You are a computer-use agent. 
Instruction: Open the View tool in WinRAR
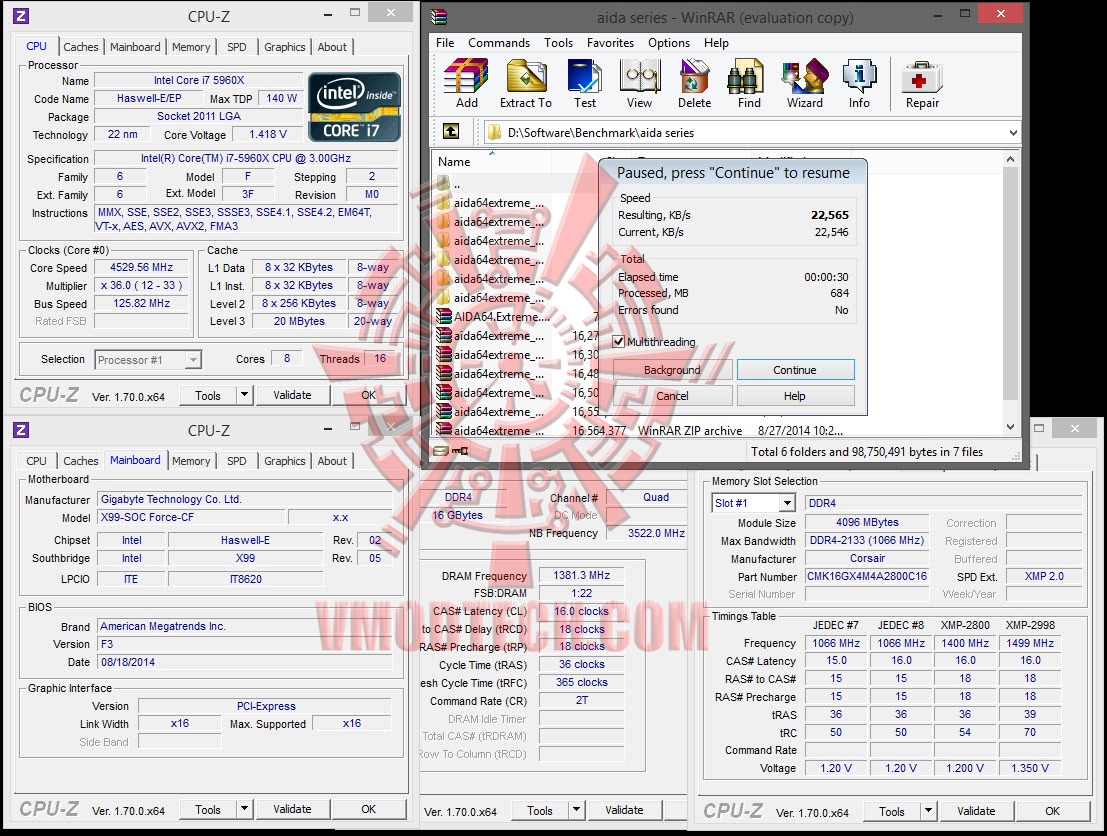pos(639,83)
